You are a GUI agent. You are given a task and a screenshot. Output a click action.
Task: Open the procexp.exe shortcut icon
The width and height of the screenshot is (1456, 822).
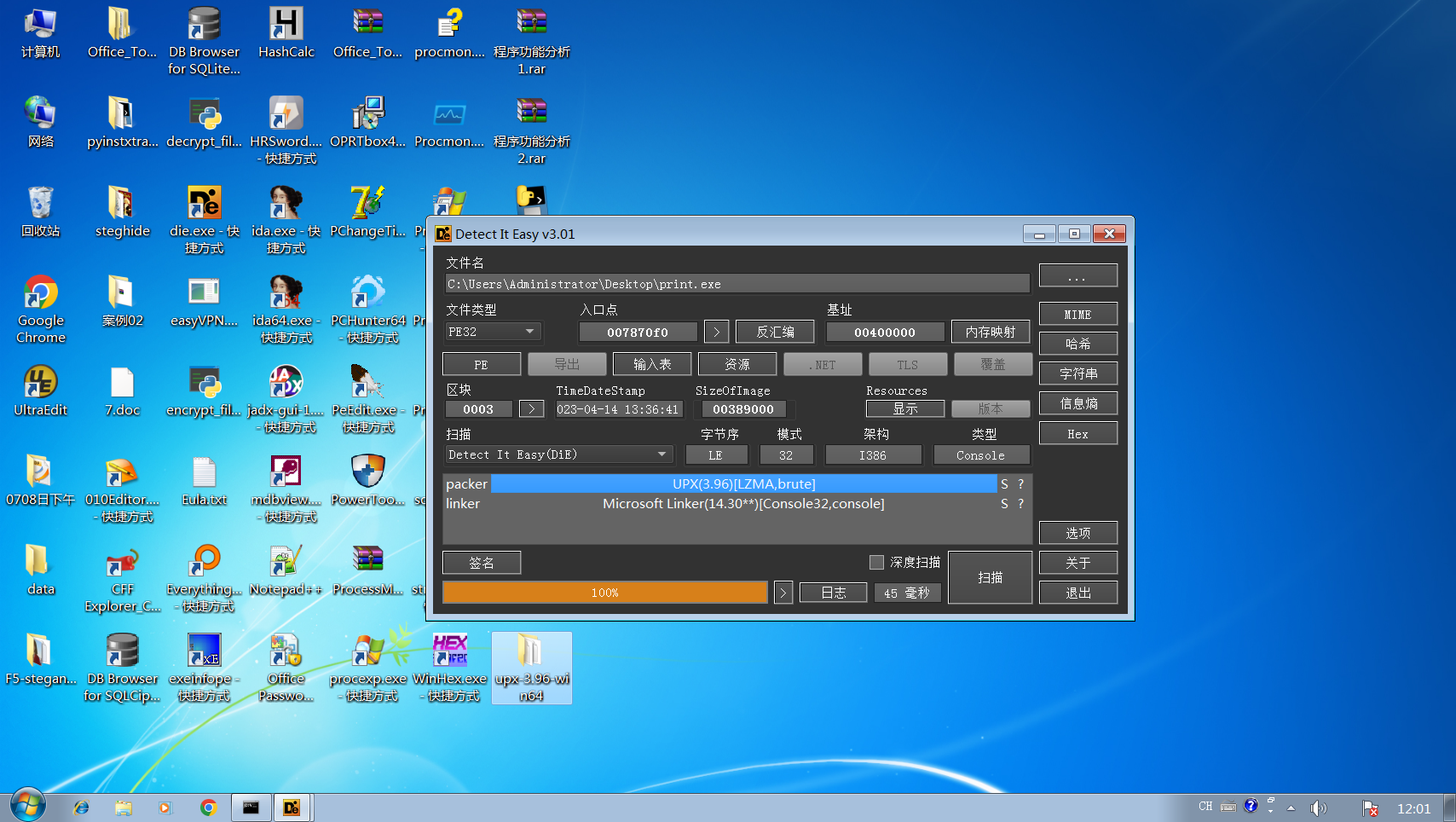pos(368,668)
